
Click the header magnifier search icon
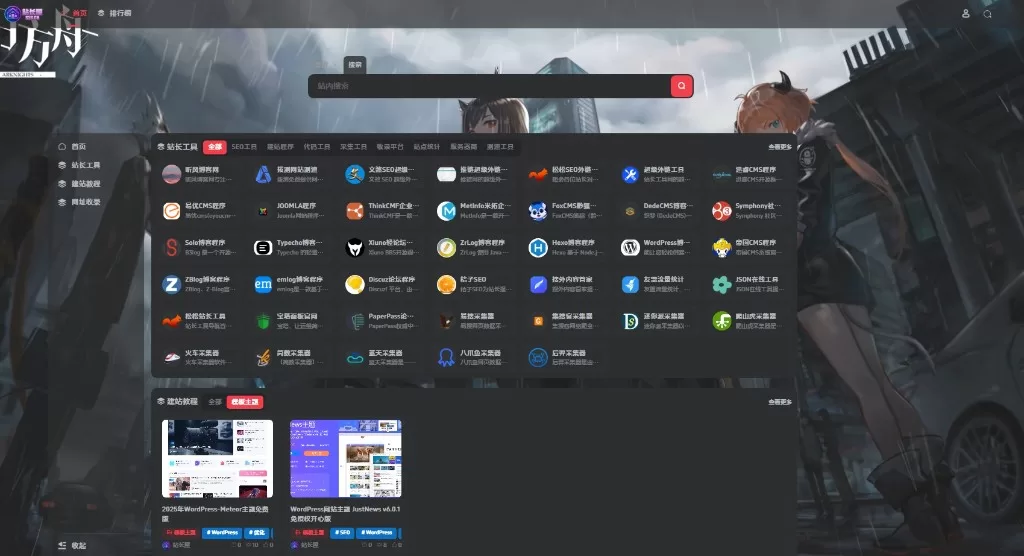tap(988, 14)
